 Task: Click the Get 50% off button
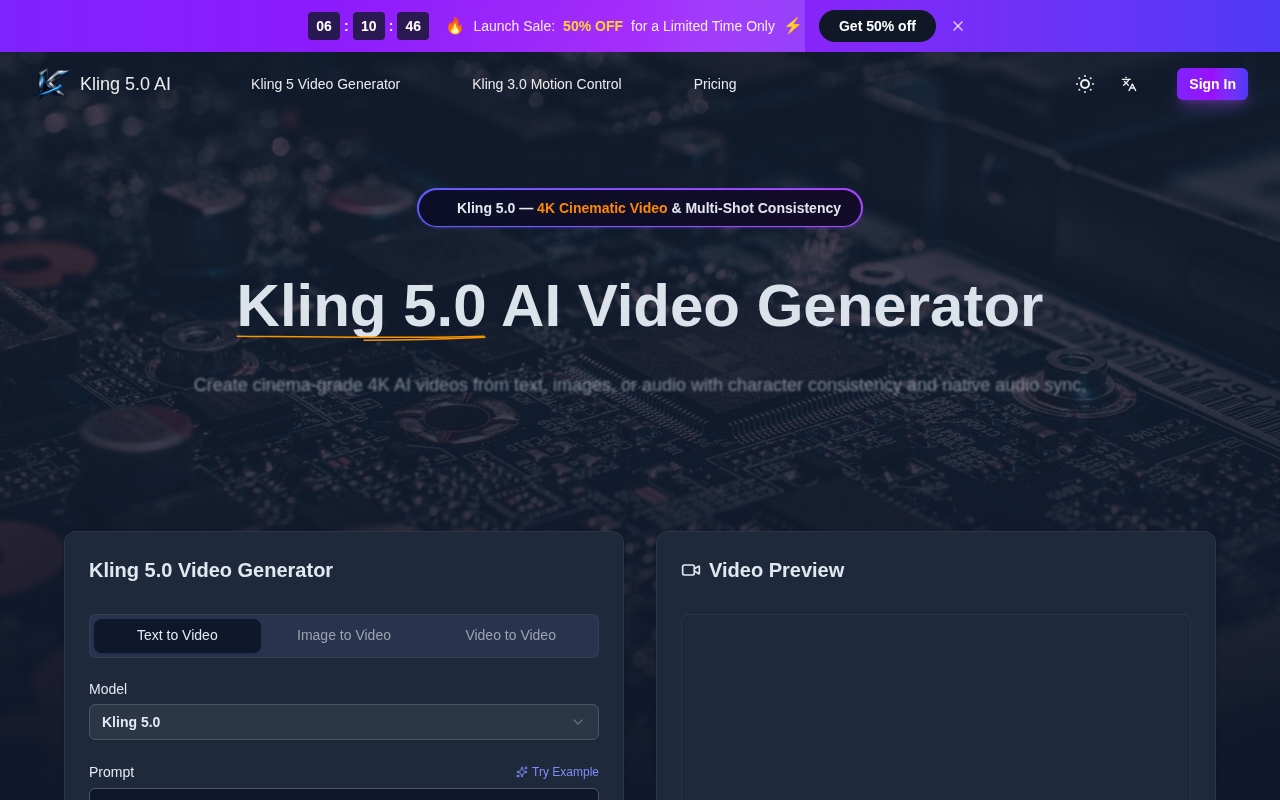coord(877,26)
